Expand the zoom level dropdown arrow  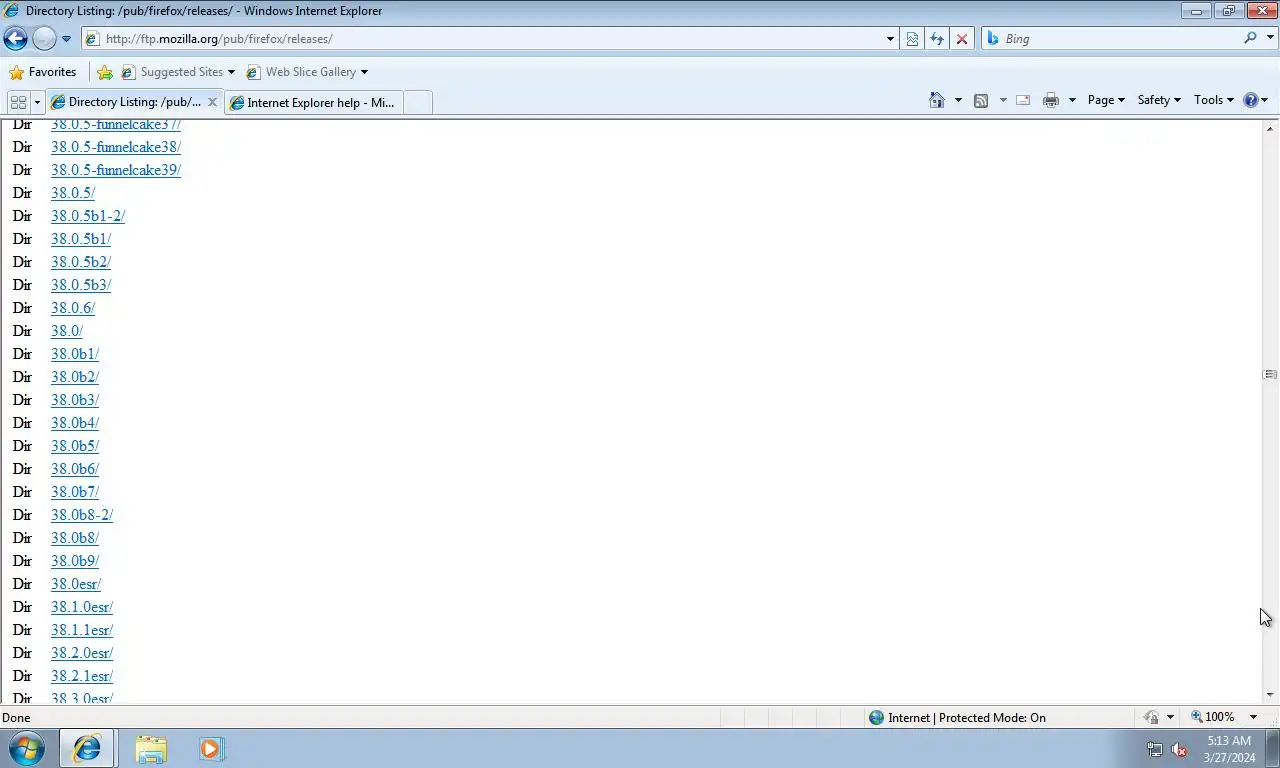pos(1253,717)
